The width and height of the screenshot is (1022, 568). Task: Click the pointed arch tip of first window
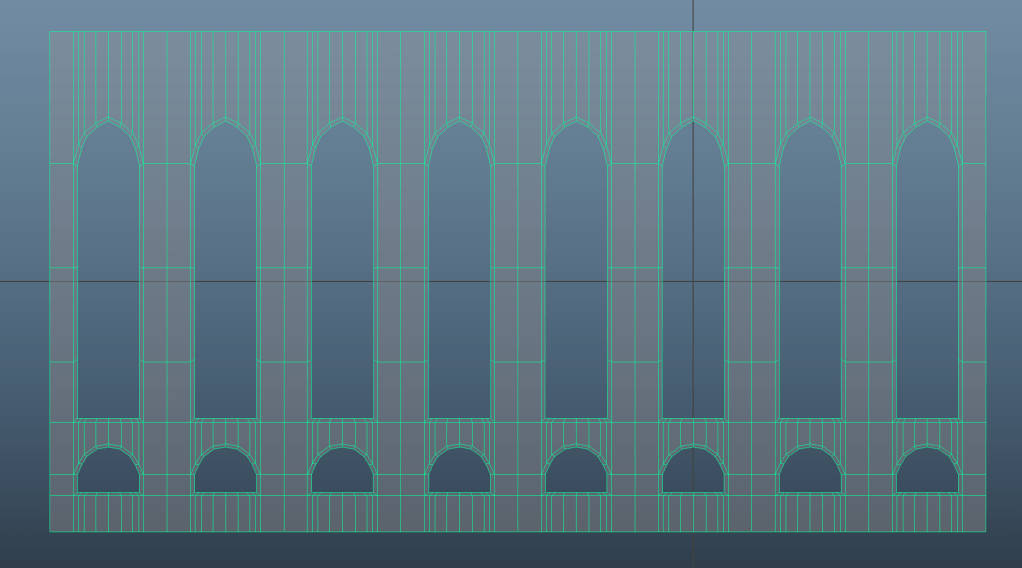tap(108, 119)
